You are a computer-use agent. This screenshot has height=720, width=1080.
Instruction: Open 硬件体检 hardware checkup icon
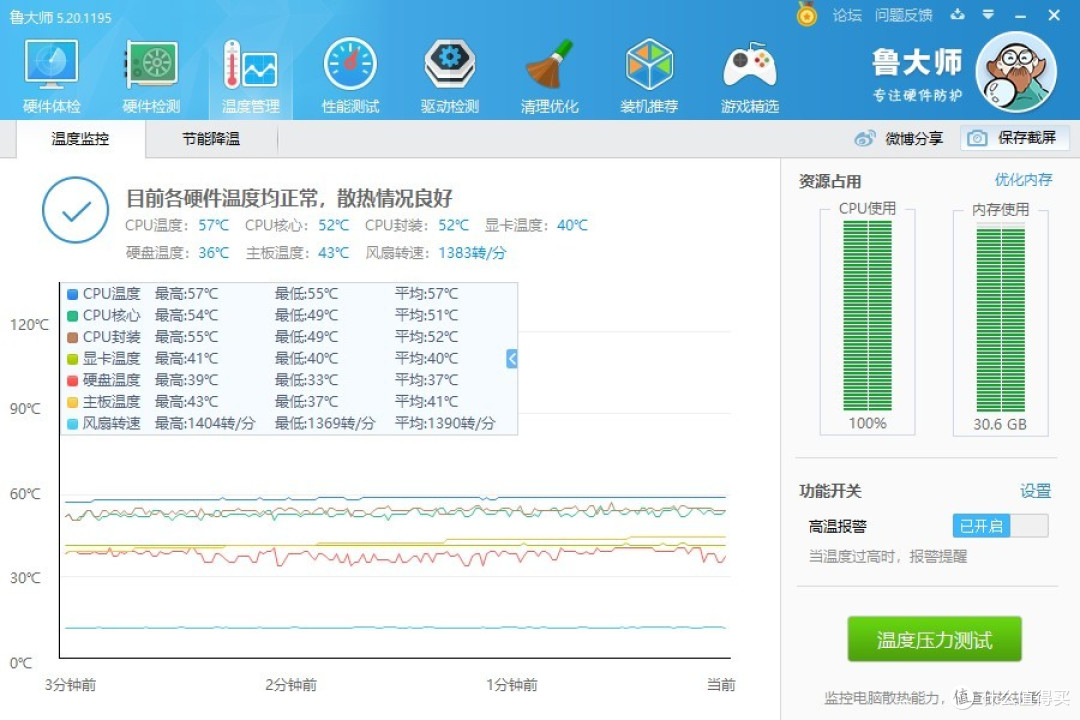coord(52,64)
